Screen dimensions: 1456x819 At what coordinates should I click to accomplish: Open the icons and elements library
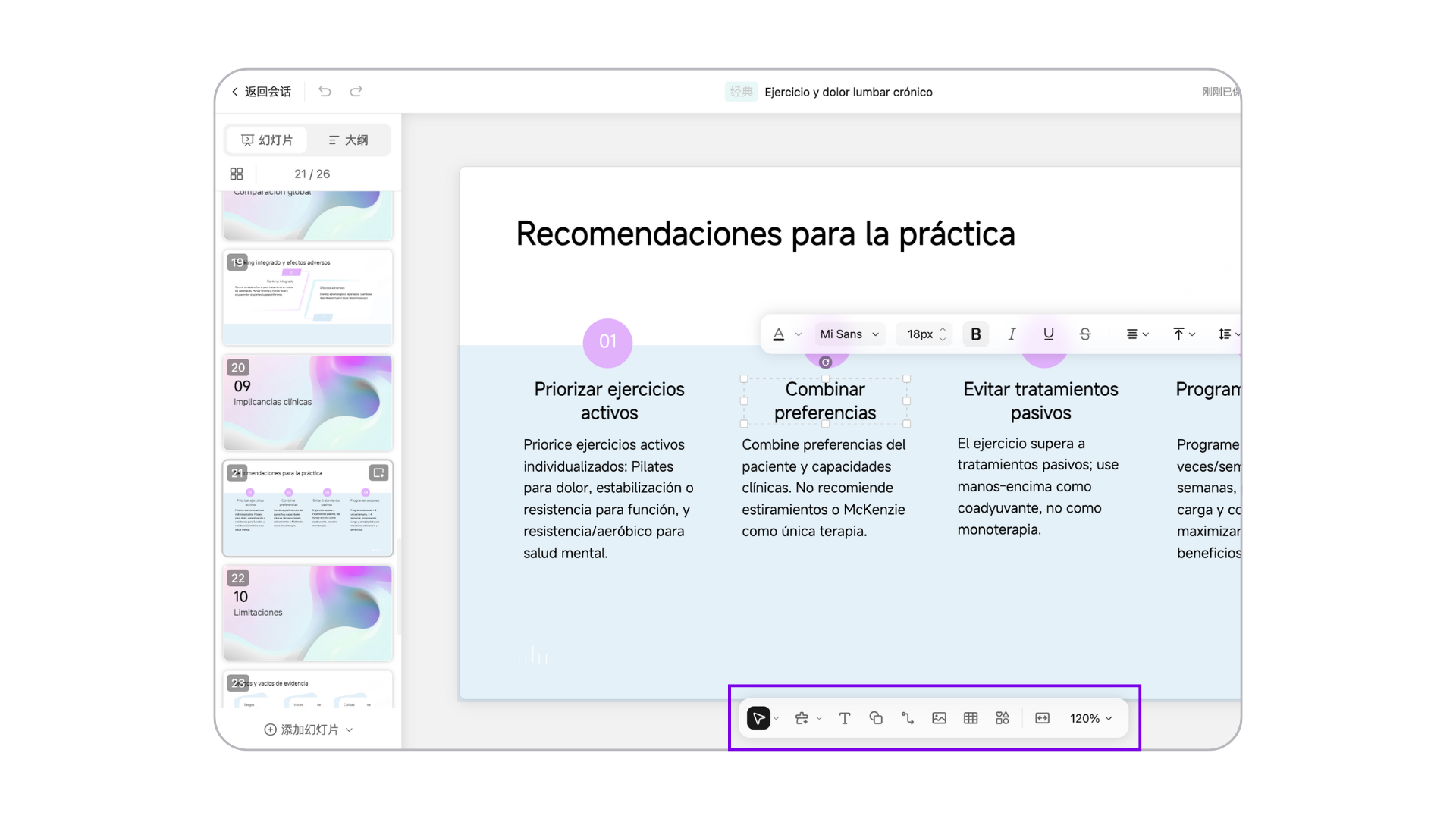pyautogui.click(x=1003, y=718)
